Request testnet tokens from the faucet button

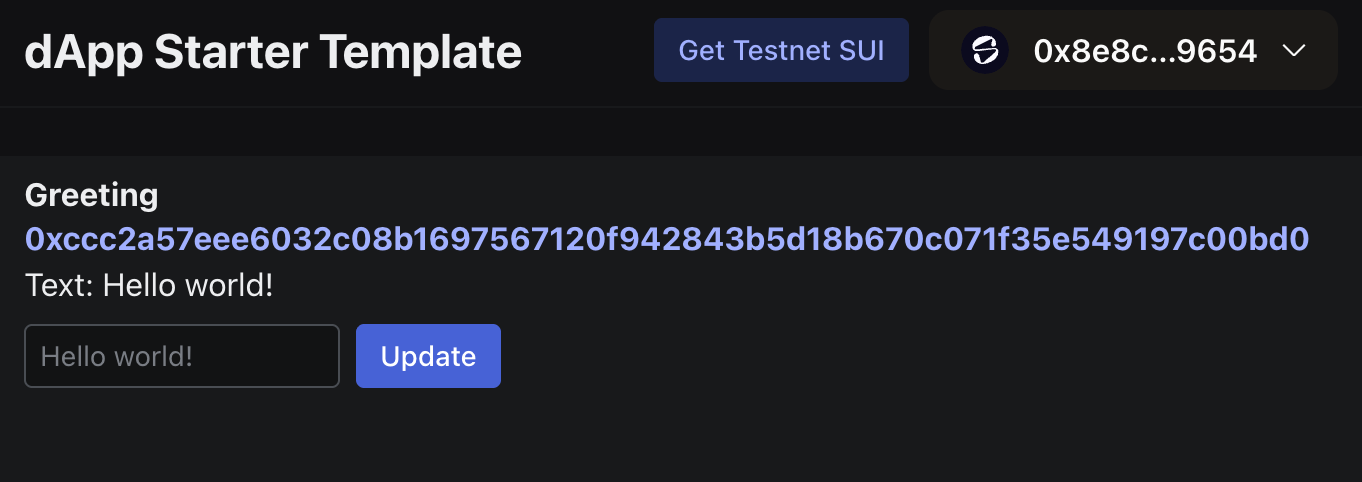click(781, 50)
